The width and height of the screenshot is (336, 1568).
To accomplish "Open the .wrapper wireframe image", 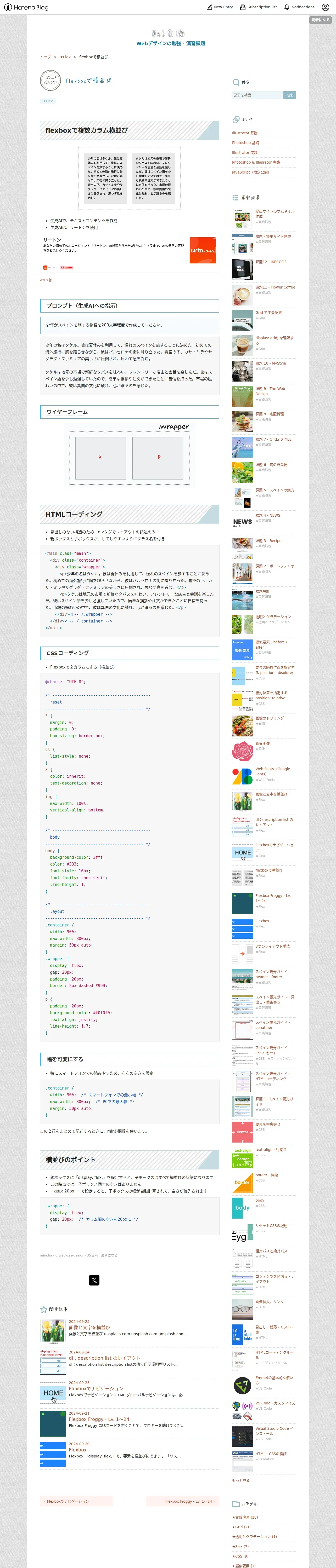I will 129,455.
